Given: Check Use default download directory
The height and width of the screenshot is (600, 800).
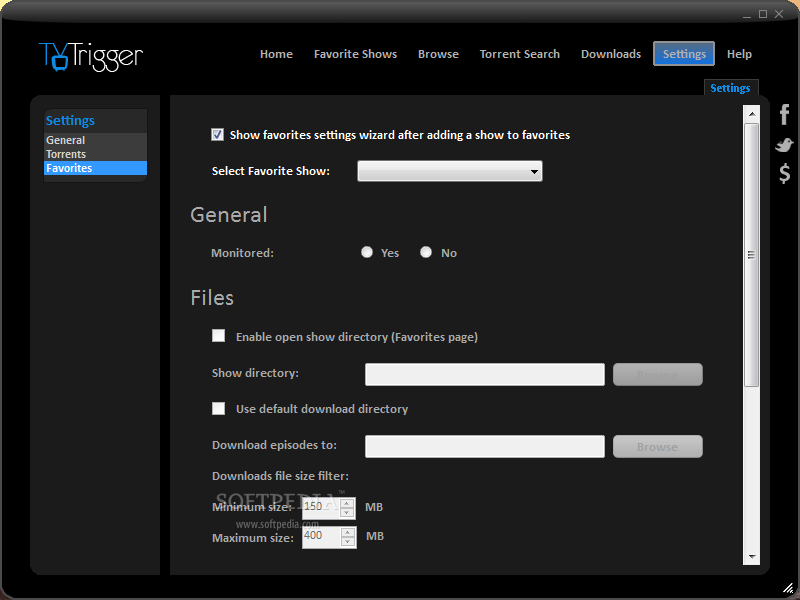Looking at the screenshot, I should pos(218,408).
